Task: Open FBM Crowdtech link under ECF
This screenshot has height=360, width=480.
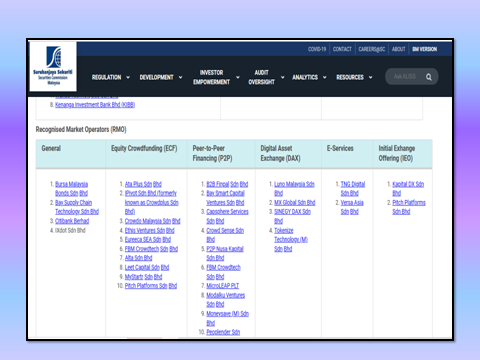Action: (151, 249)
